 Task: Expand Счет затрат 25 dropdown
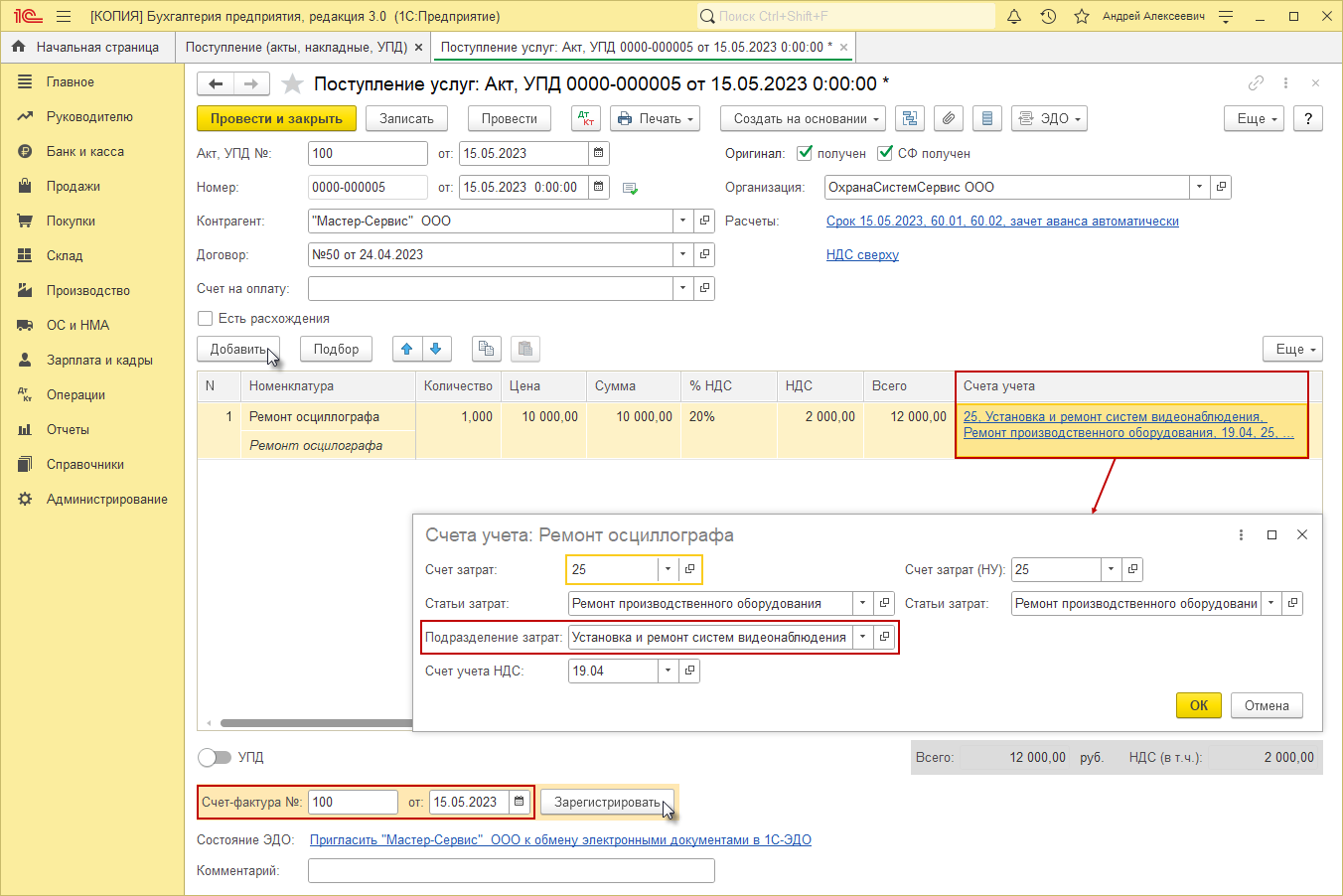(668, 569)
